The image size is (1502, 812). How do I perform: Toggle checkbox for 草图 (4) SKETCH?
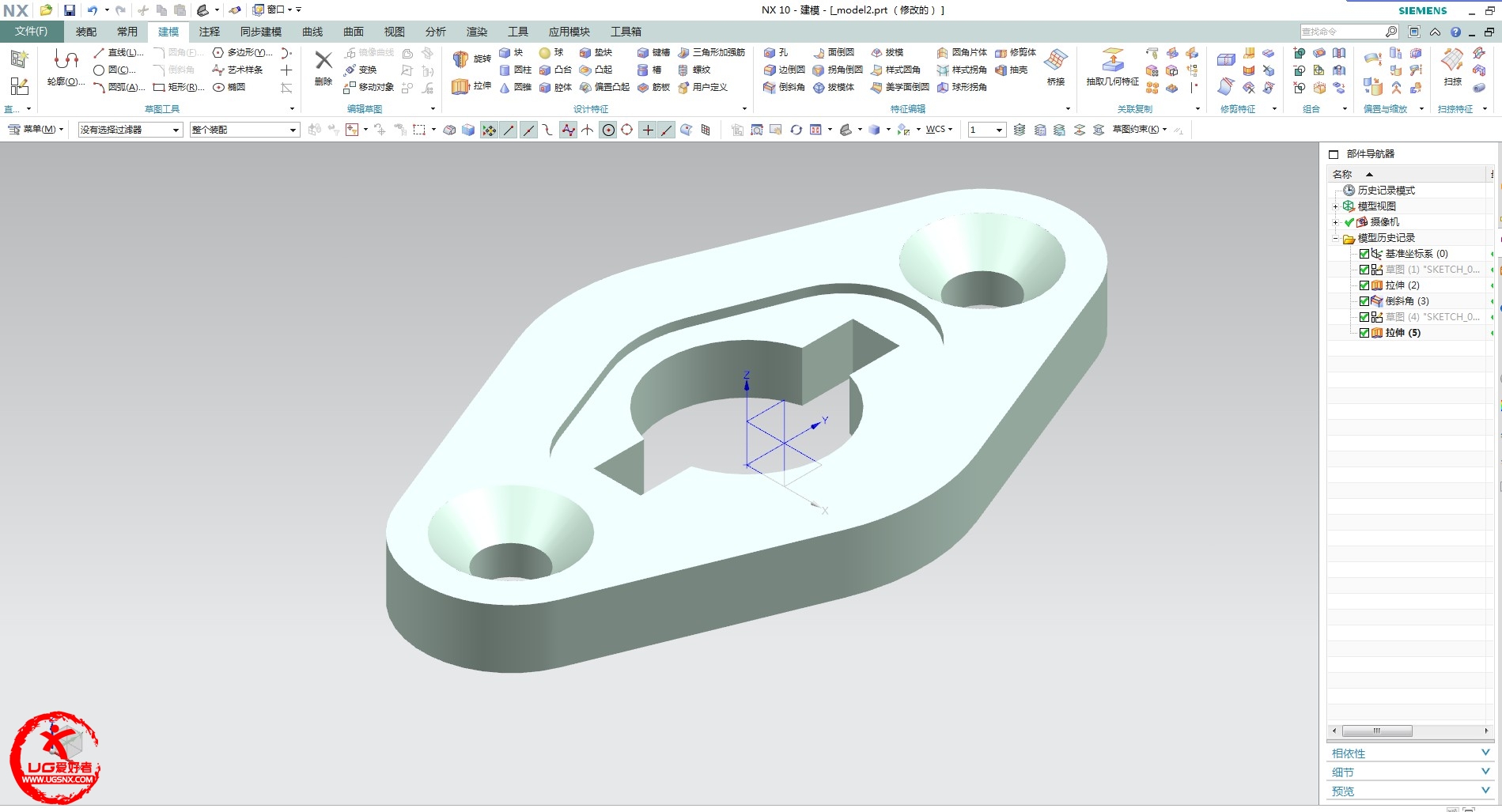1364,317
